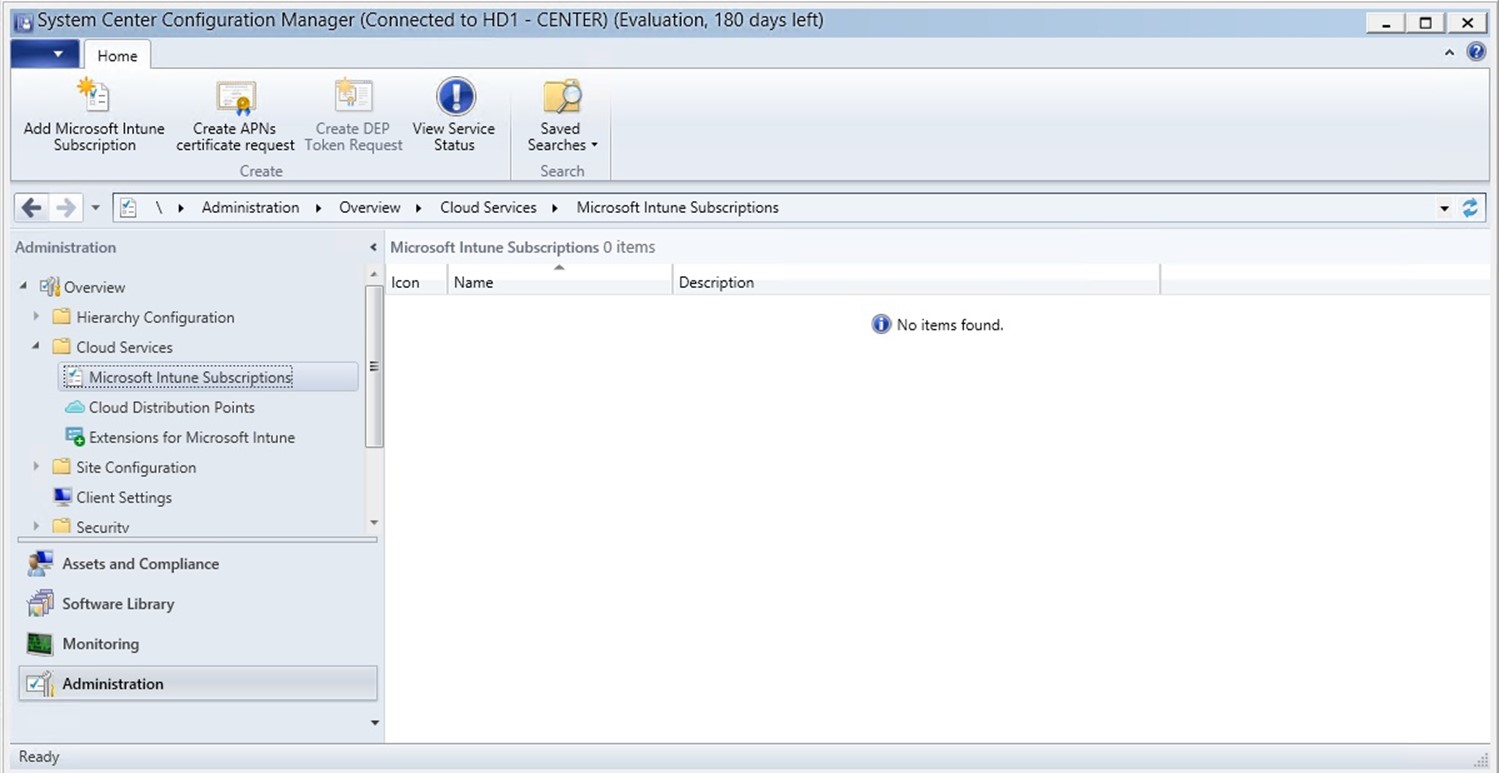This screenshot has height=773, width=1499.
Task: Open Software Library workspace
Action: (198, 604)
